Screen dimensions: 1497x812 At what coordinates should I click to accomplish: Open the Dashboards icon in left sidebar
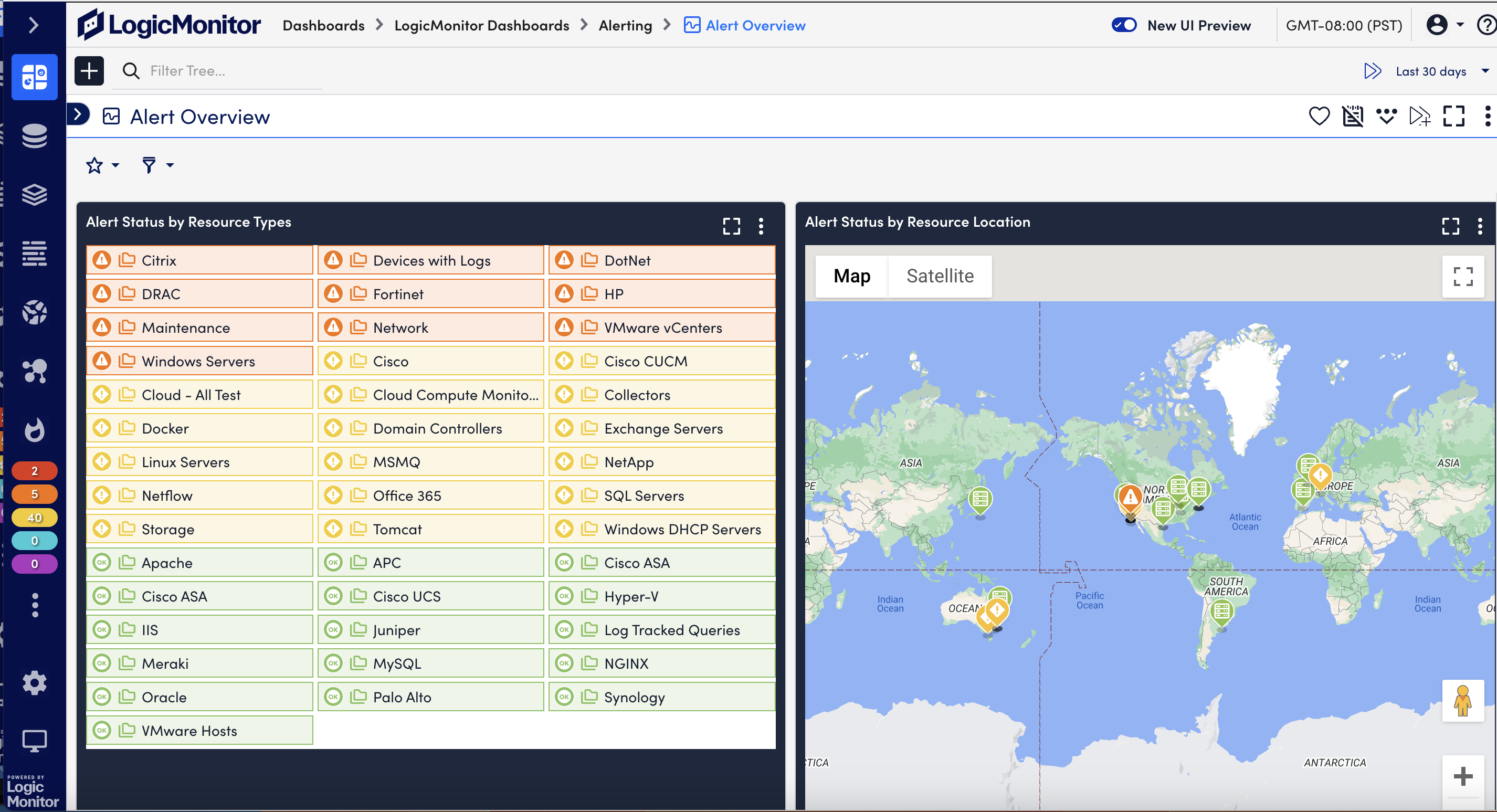(34, 77)
